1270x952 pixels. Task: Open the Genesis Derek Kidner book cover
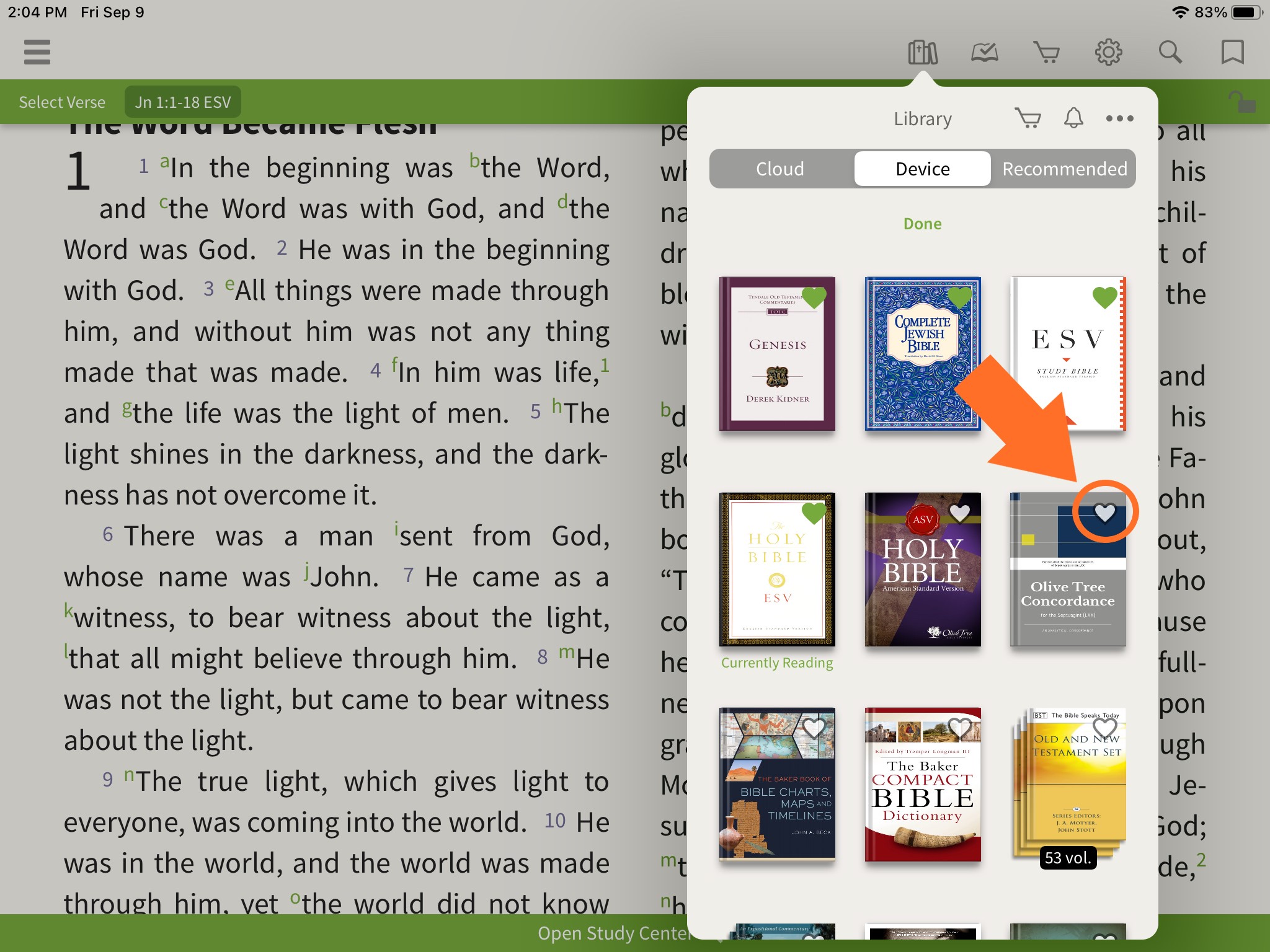pyautogui.click(x=777, y=353)
